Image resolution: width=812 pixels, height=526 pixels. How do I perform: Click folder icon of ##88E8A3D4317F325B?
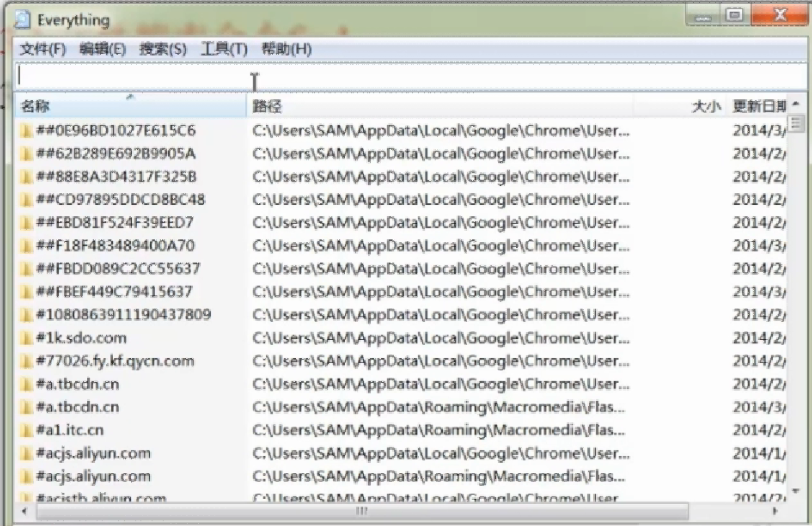click(26, 177)
